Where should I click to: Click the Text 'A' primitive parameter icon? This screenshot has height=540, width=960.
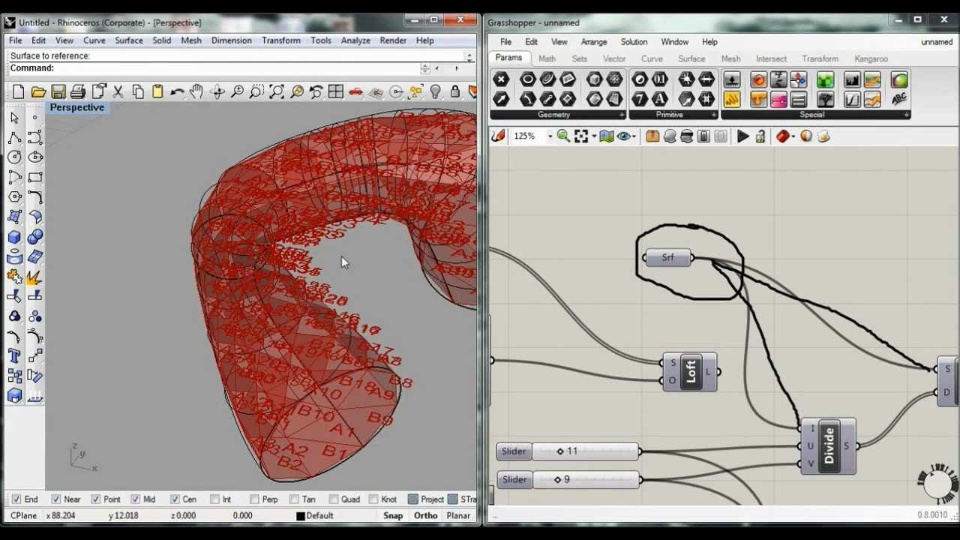pos(659,99)
